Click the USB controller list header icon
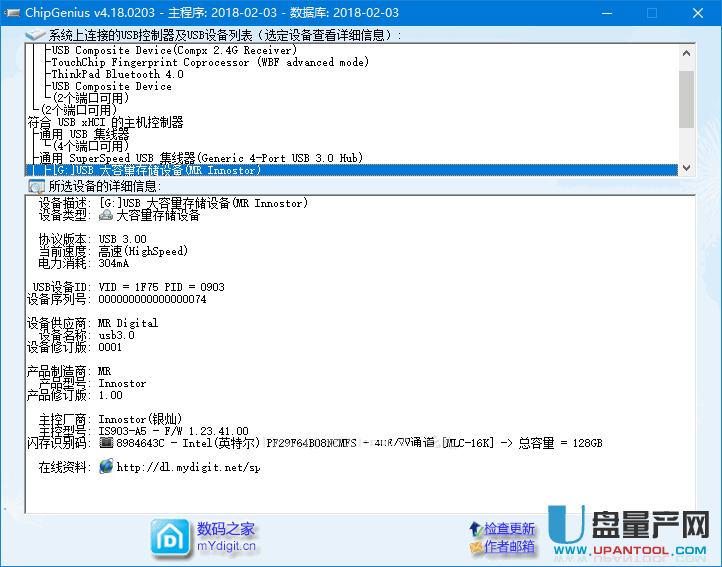Screen dimensions: 722x567 click(36, 36)
